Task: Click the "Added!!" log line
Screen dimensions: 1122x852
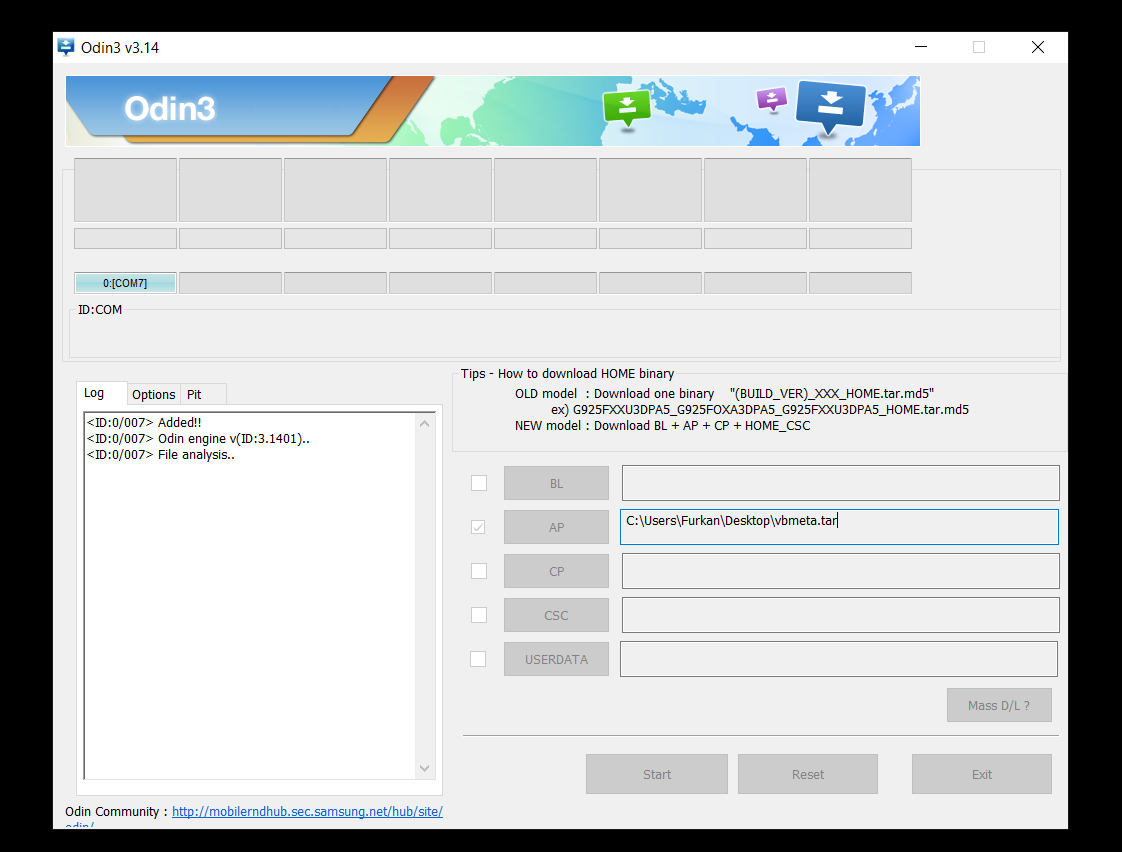Action: point(144,423)
